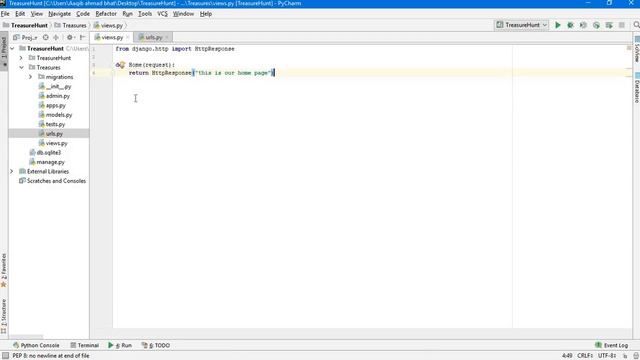Click Treasures breadcrumb in navigation bar
This screenshot has height=360, width=640.
coord(70,25)
